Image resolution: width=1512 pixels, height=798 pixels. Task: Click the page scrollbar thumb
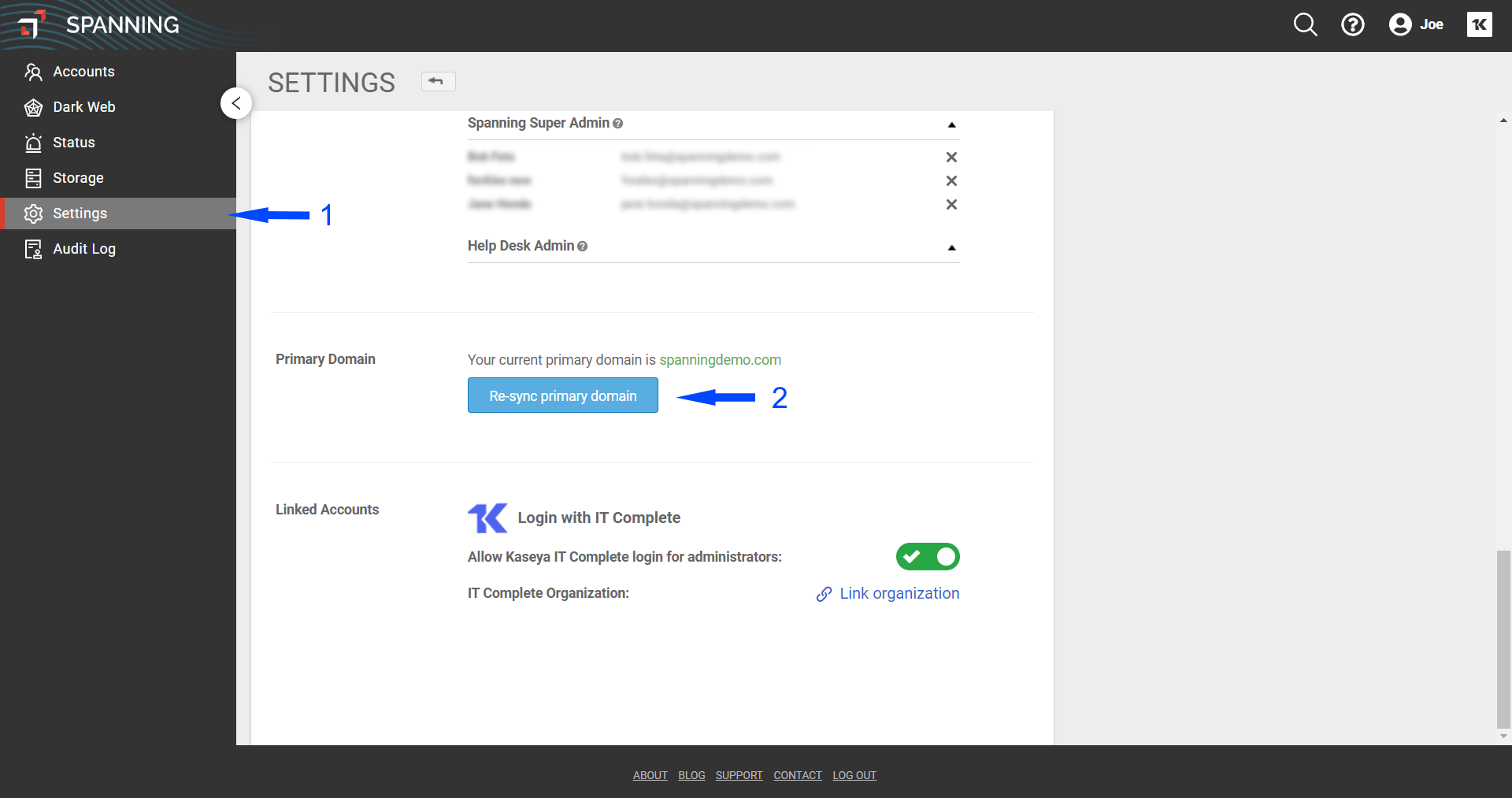pyautogui.click(x=1503, y=640)
